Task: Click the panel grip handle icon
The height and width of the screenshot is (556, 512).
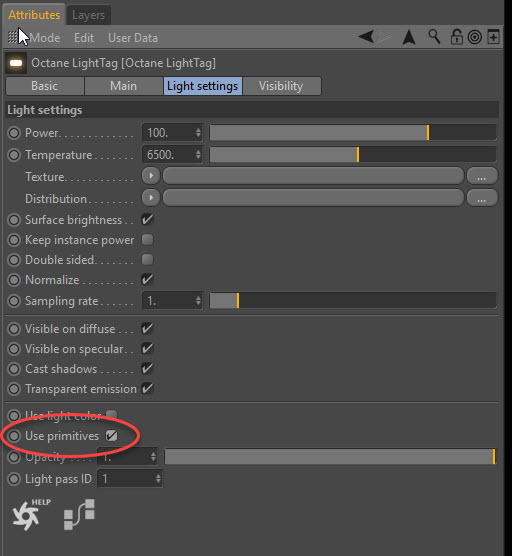Action: tap(12, 37)
